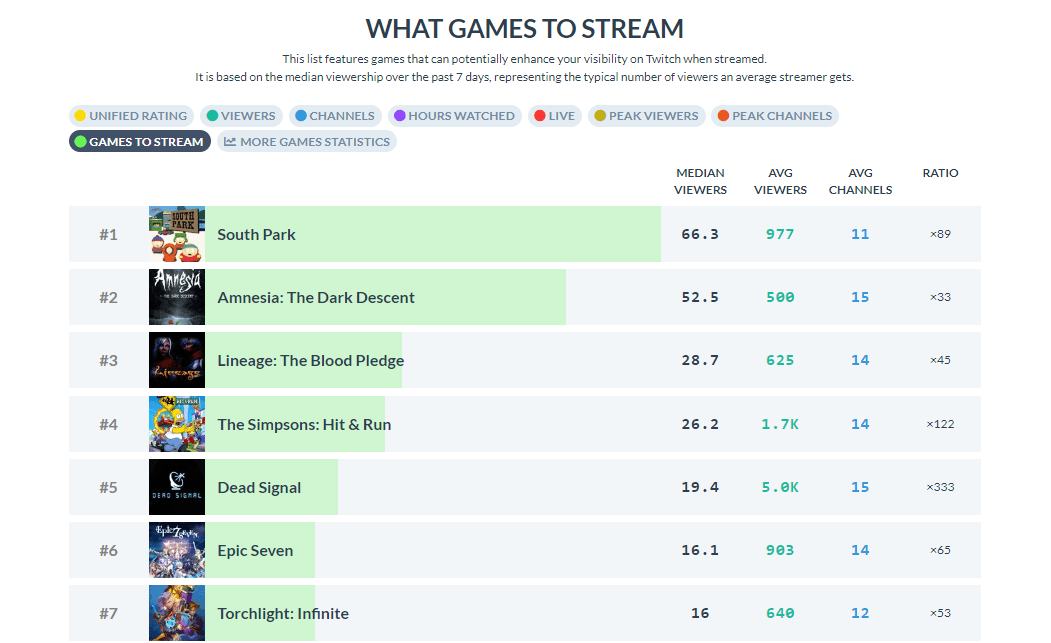Click the Torchlight: Infinite cover image

[176, 613]
